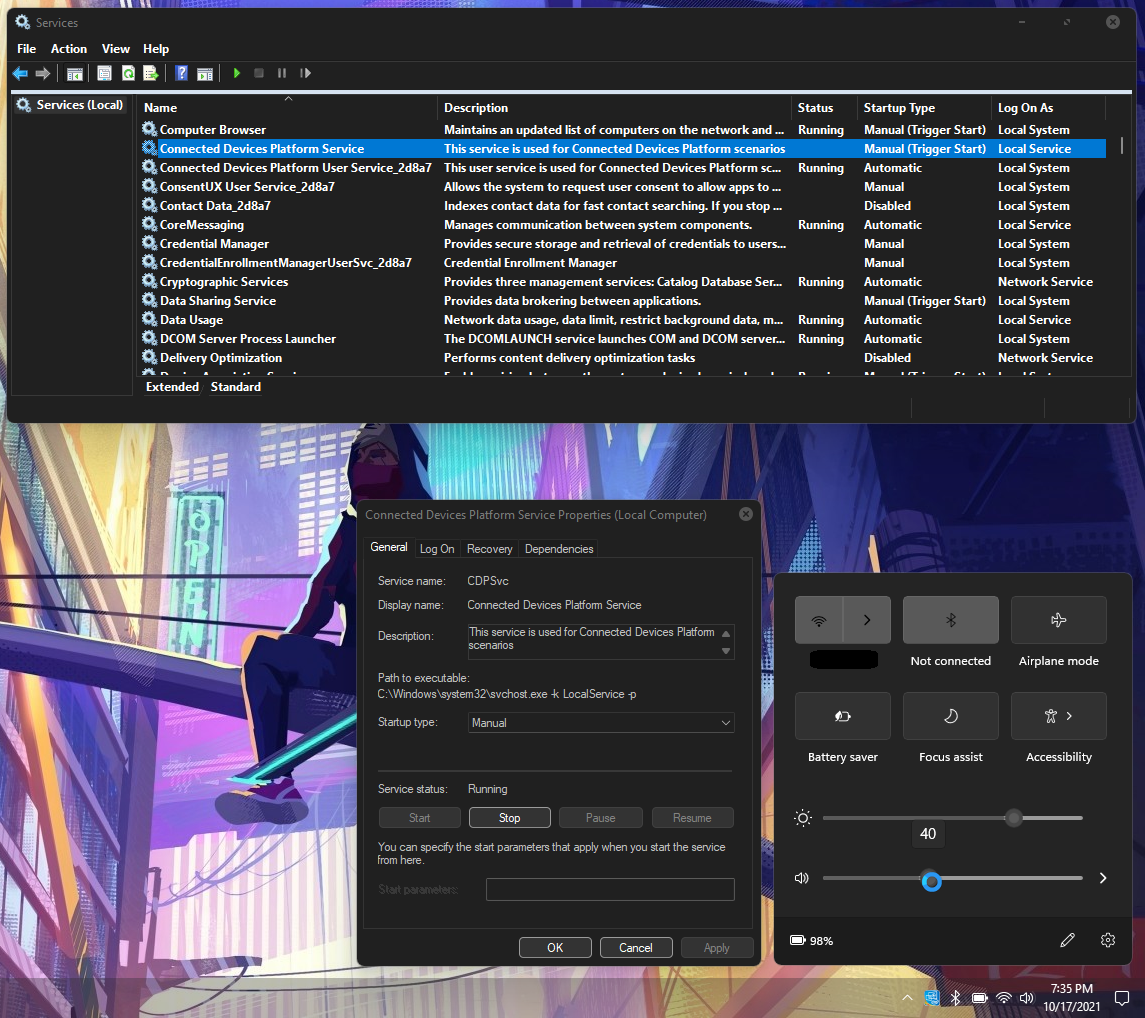Switch to the Log On tab
Screen dimensions: 1145x1018
point(437,548)
